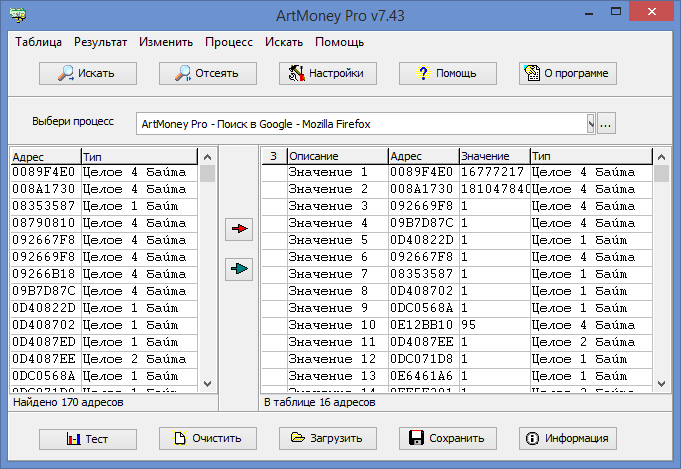
Task: Click the ellipsis button beside process list
Action: coord(607,124)
